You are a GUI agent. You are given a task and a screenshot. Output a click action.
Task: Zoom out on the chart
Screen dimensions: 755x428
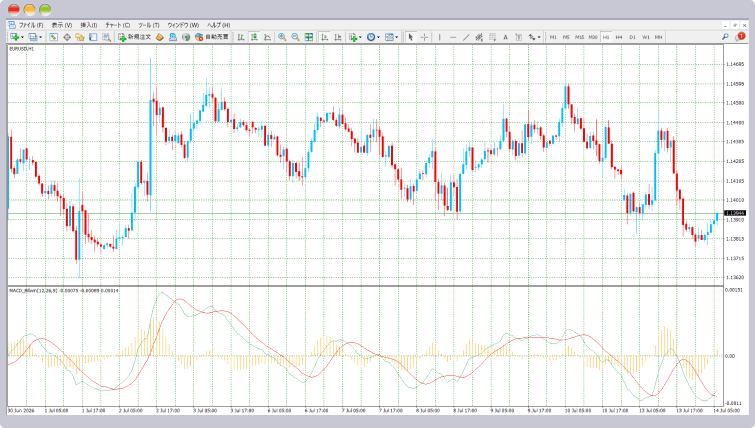(295, 37)
